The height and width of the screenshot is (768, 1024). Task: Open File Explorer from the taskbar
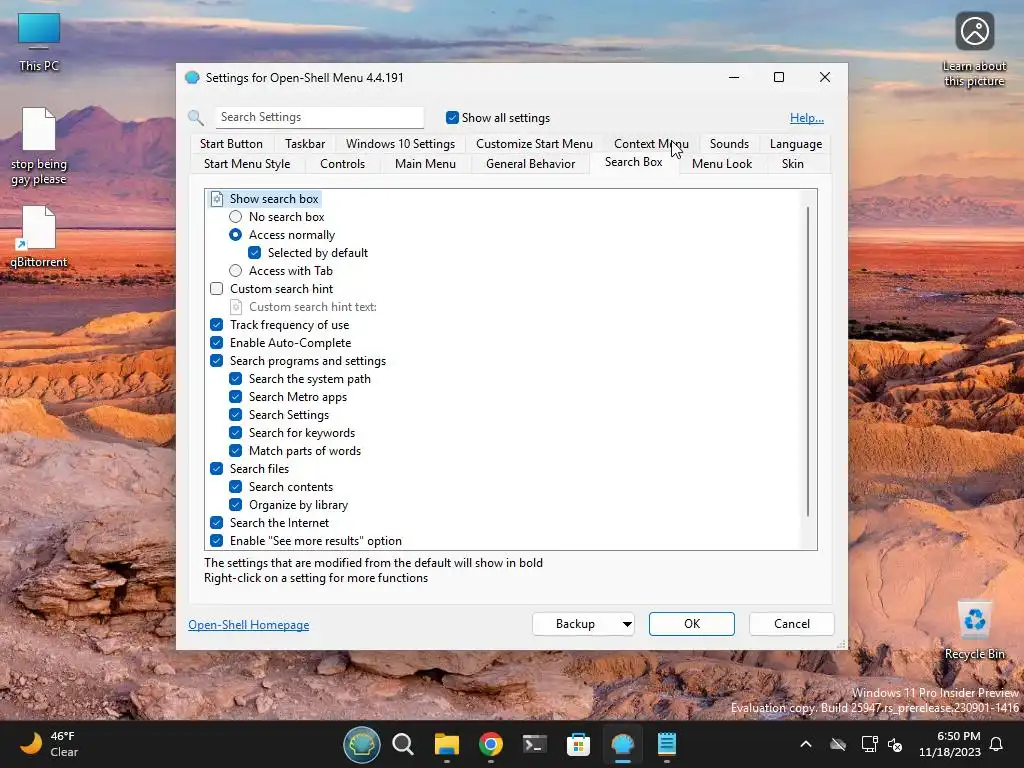point(447,744)
